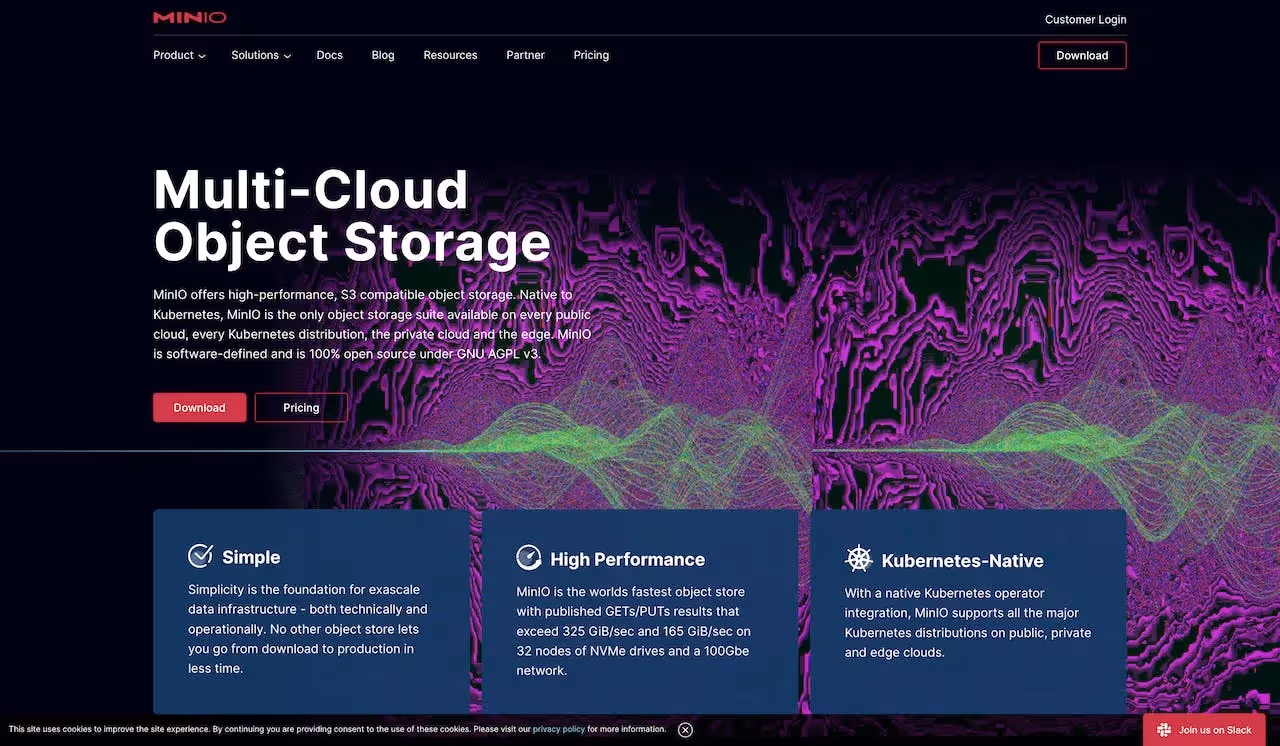Open the Resources menu item
1280x746 pixels.
450,55
